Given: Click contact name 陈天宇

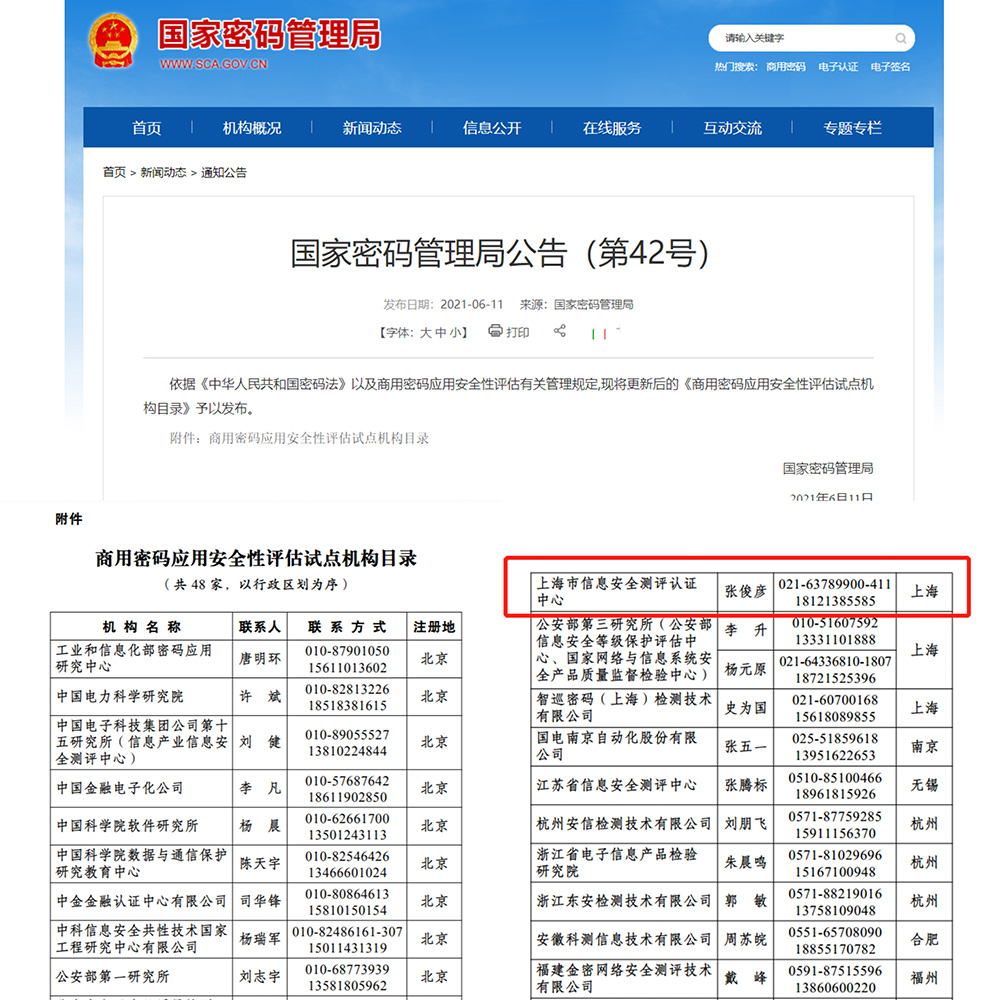Looking at the screenshot, I should [x=260, y=864].
